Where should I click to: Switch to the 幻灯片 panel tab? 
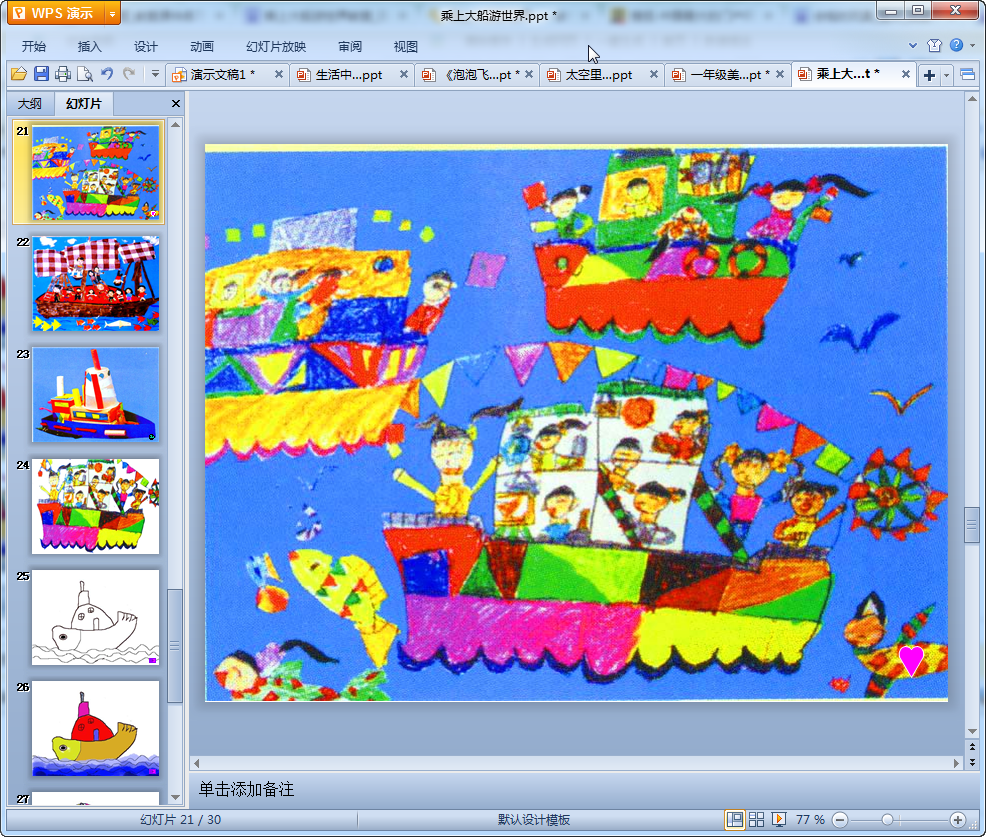click(83, 104)
